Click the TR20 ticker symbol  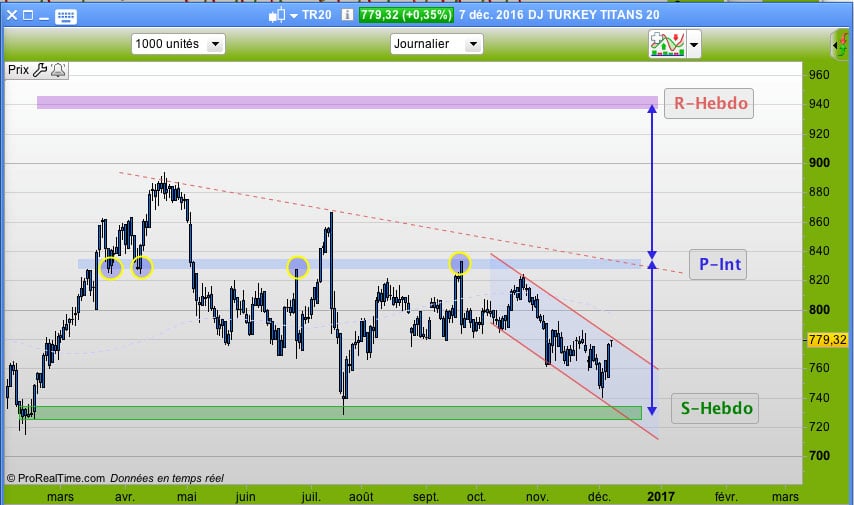316,15
